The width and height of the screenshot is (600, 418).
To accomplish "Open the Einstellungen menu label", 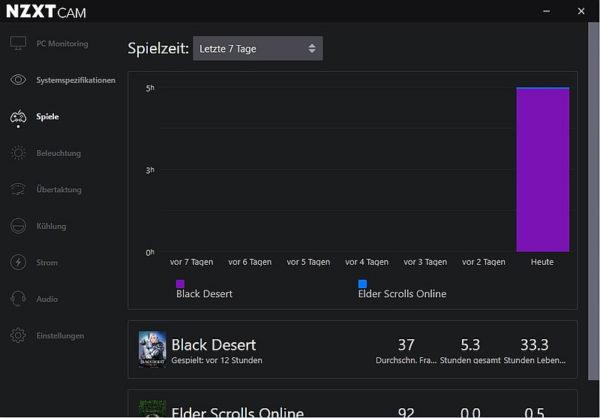I will point(60,336).
